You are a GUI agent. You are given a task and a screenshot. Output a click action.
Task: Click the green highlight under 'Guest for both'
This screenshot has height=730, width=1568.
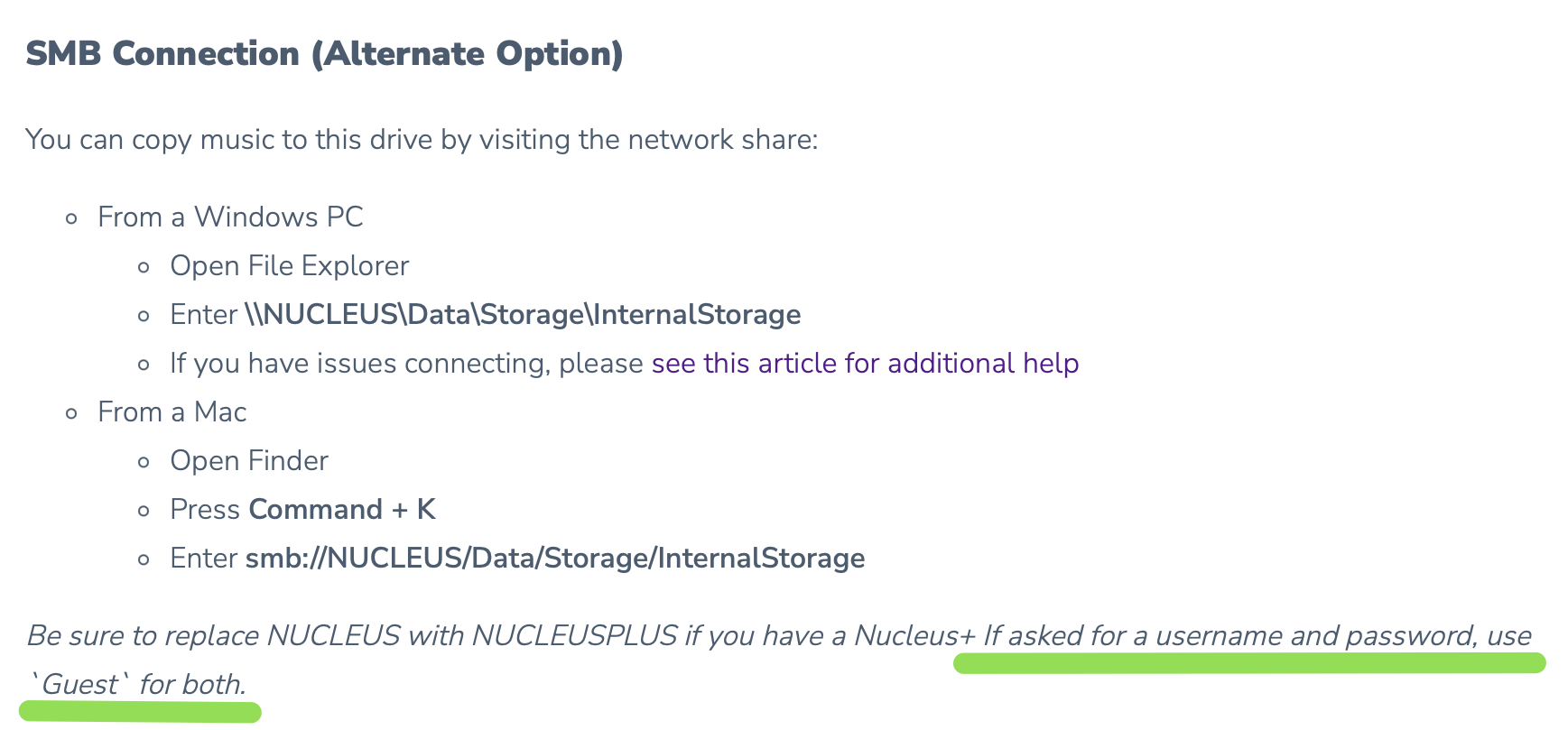pyautogui.click(x=140, y=713)
